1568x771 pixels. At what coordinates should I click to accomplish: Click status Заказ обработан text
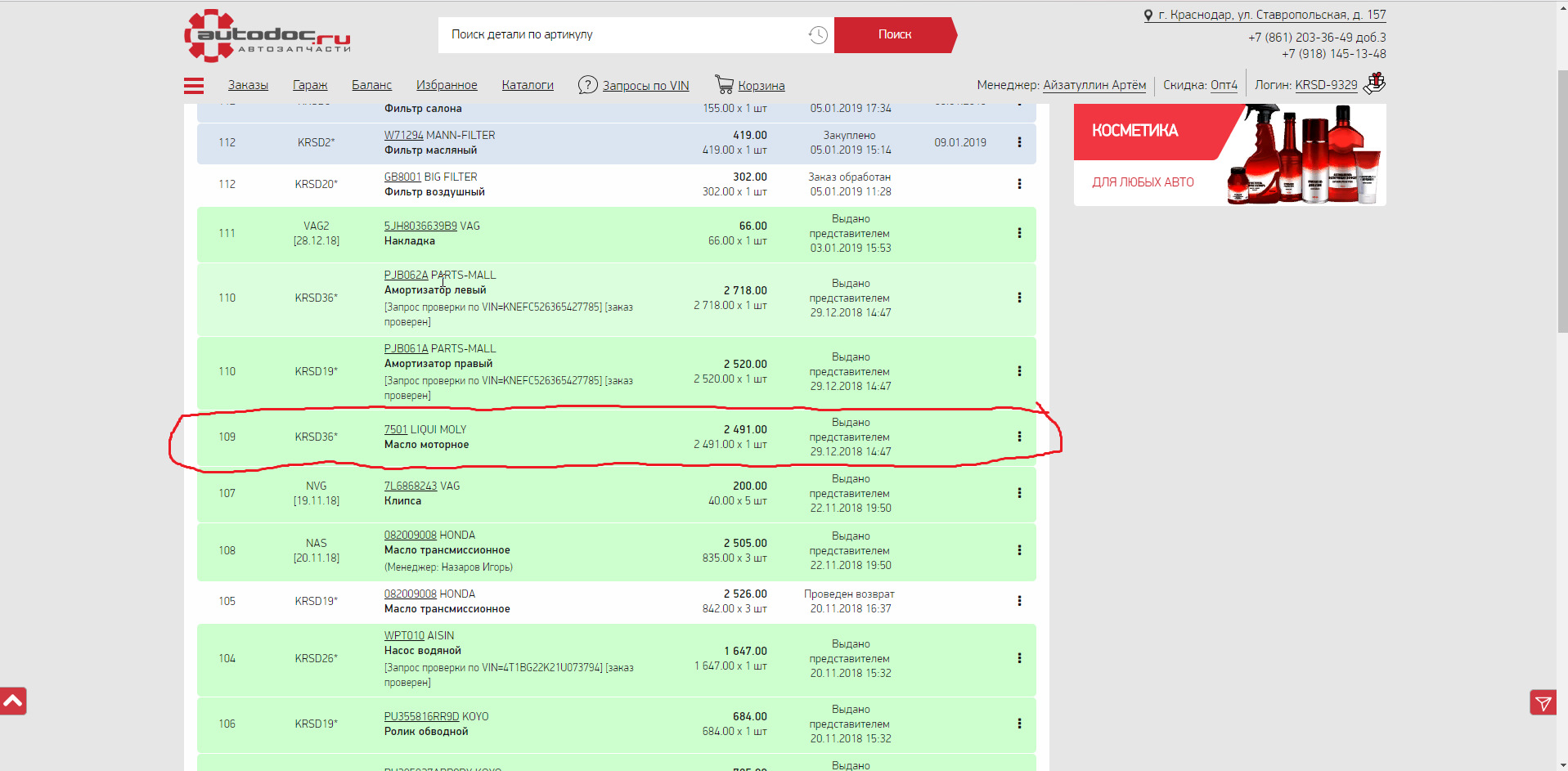pos(849,177)
